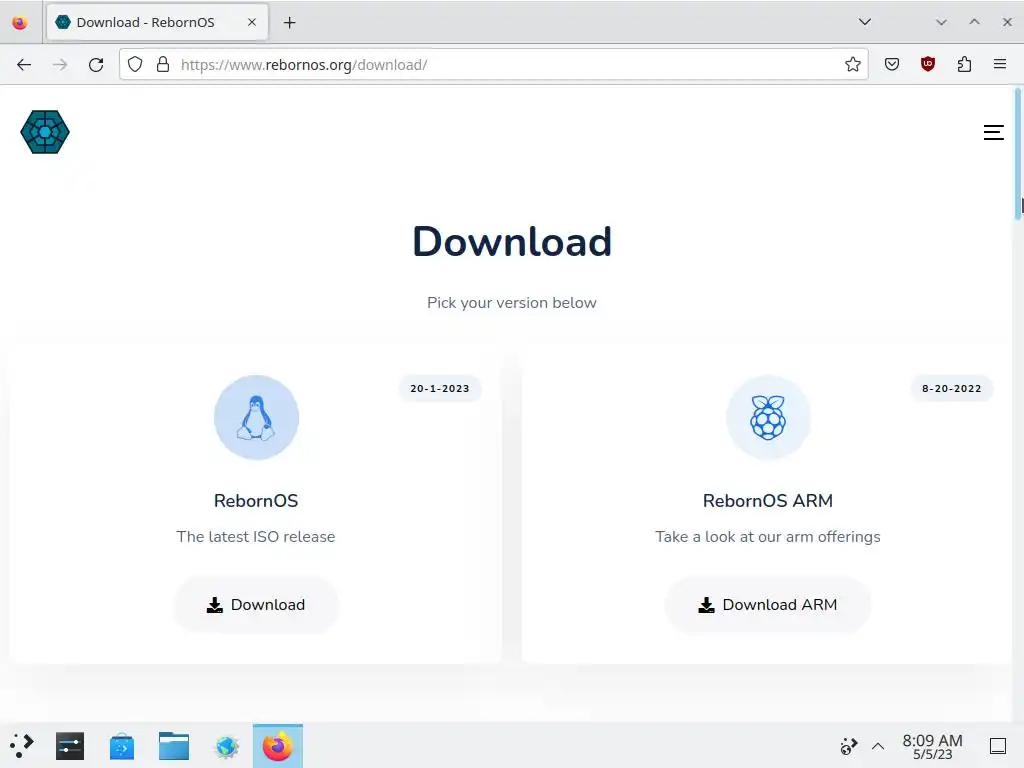Bookmark this page with the star

tap(852, 64)
